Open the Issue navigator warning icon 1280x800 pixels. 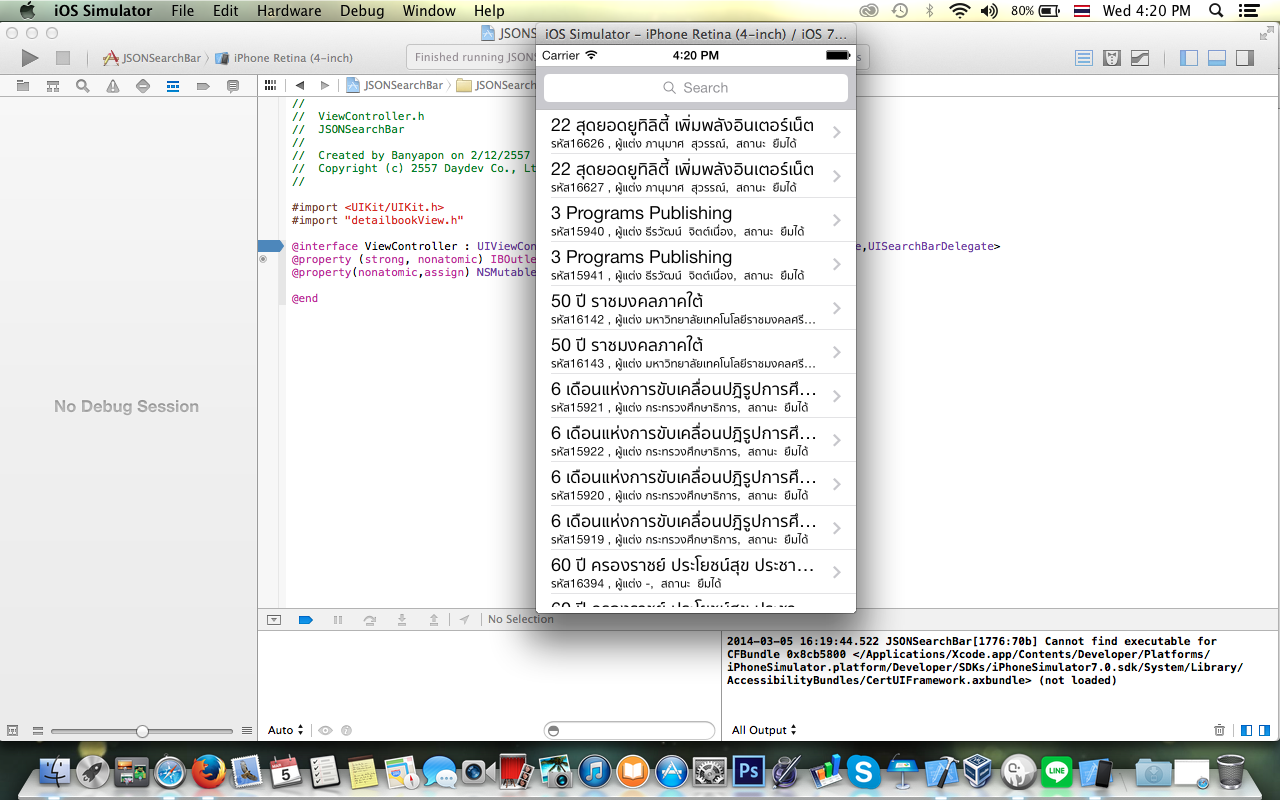(x=113, y=86)
